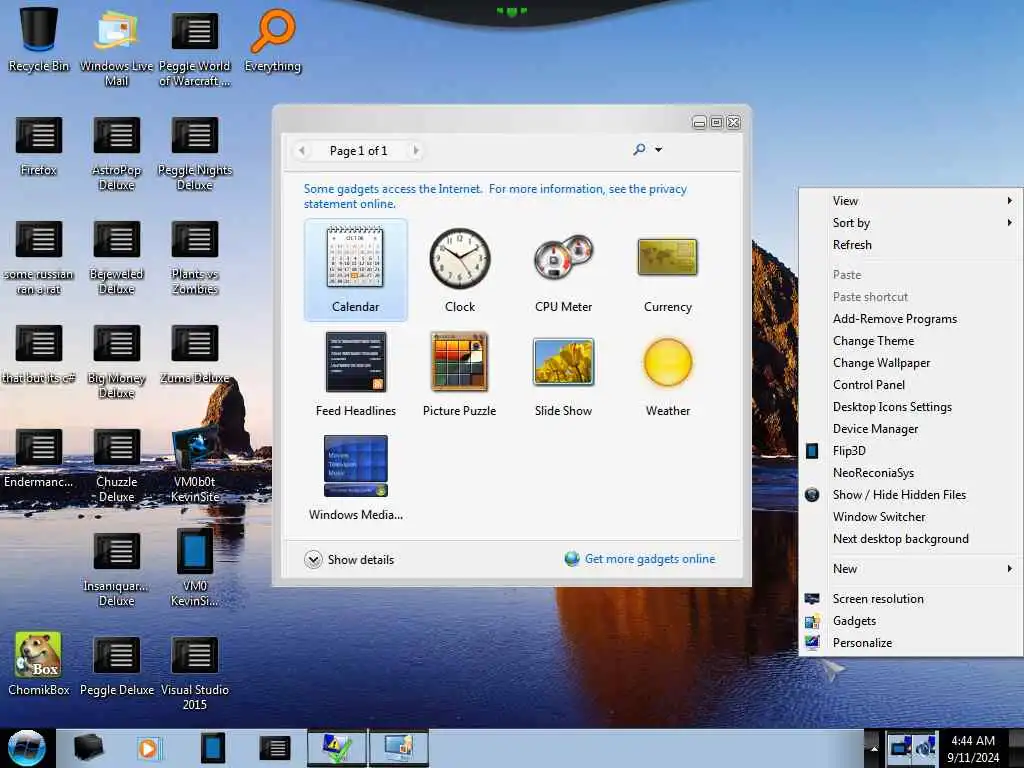Open the search options dropdown arrow

tap(658, 150)
